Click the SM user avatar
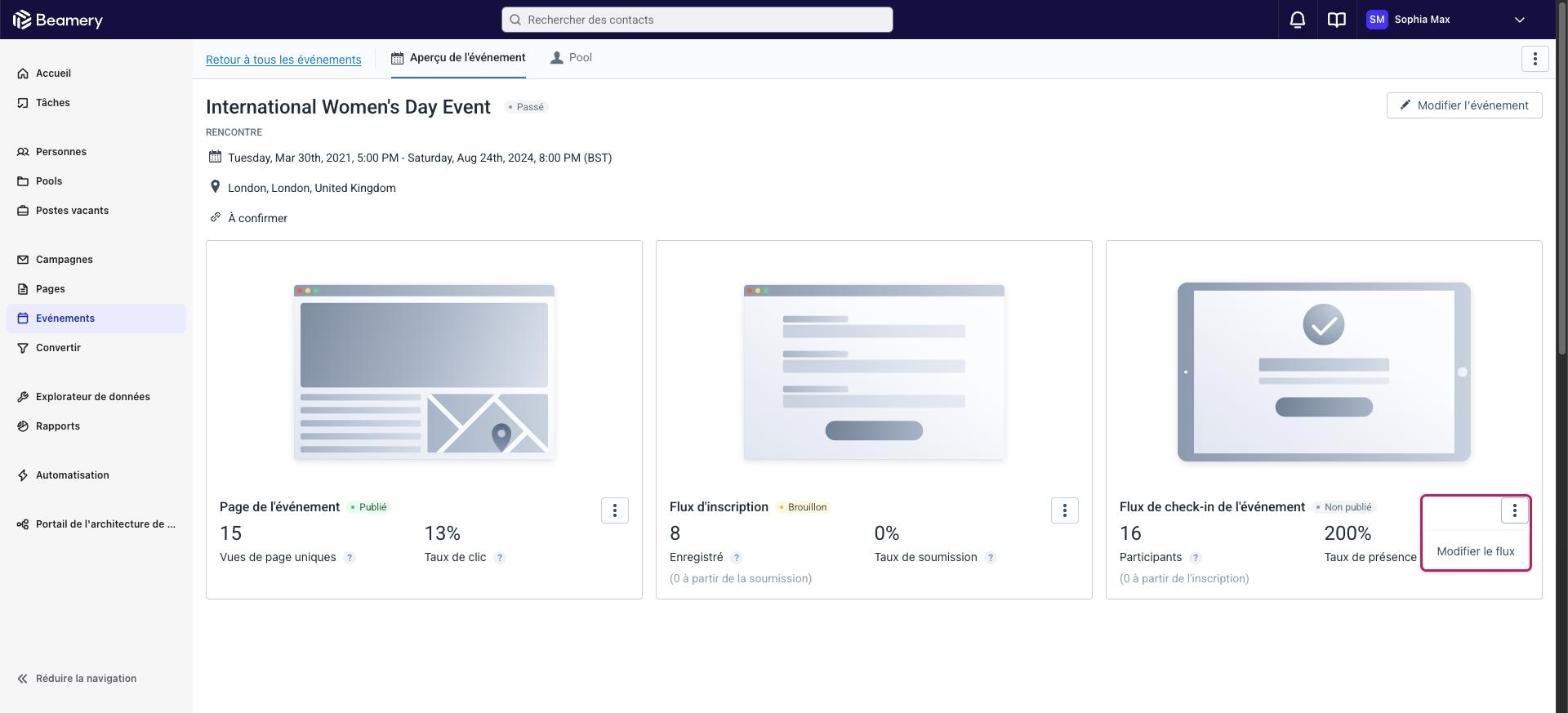1568x713 pixels. pyautogui.click(x=1377, y=20)
